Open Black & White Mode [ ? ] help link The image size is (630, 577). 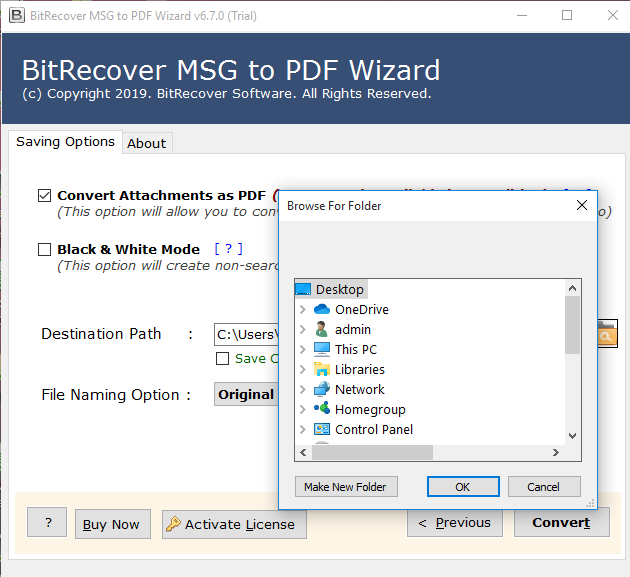click(x=228, y=249)
